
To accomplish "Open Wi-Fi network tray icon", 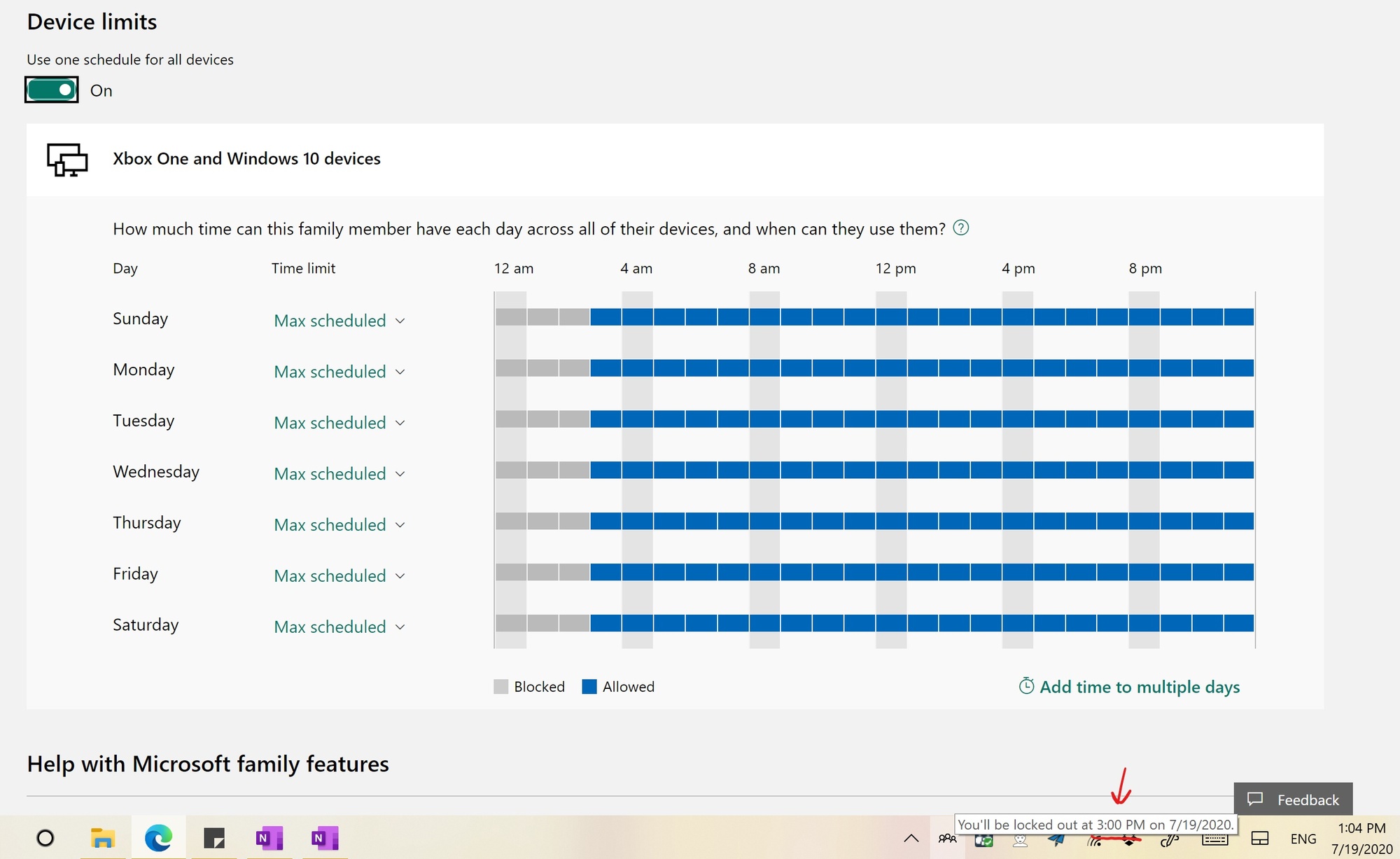I will click(x=1094, y=840).
